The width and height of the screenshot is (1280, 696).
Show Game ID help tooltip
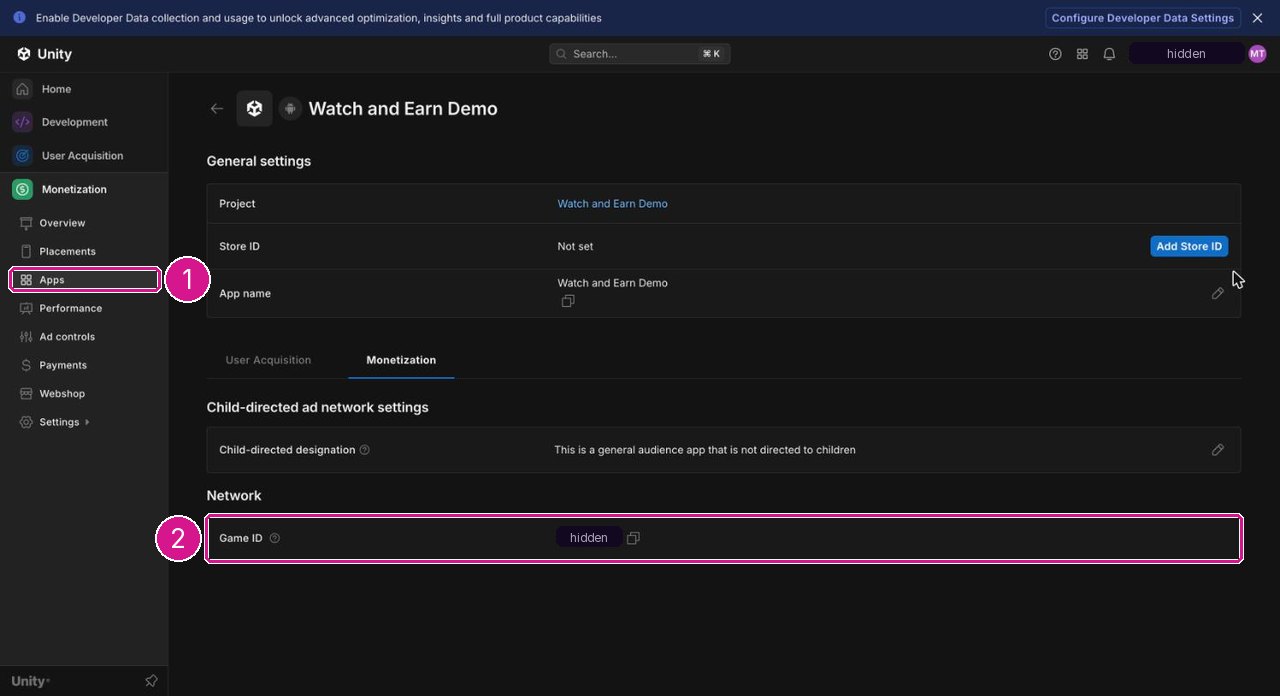click(275, 538)
